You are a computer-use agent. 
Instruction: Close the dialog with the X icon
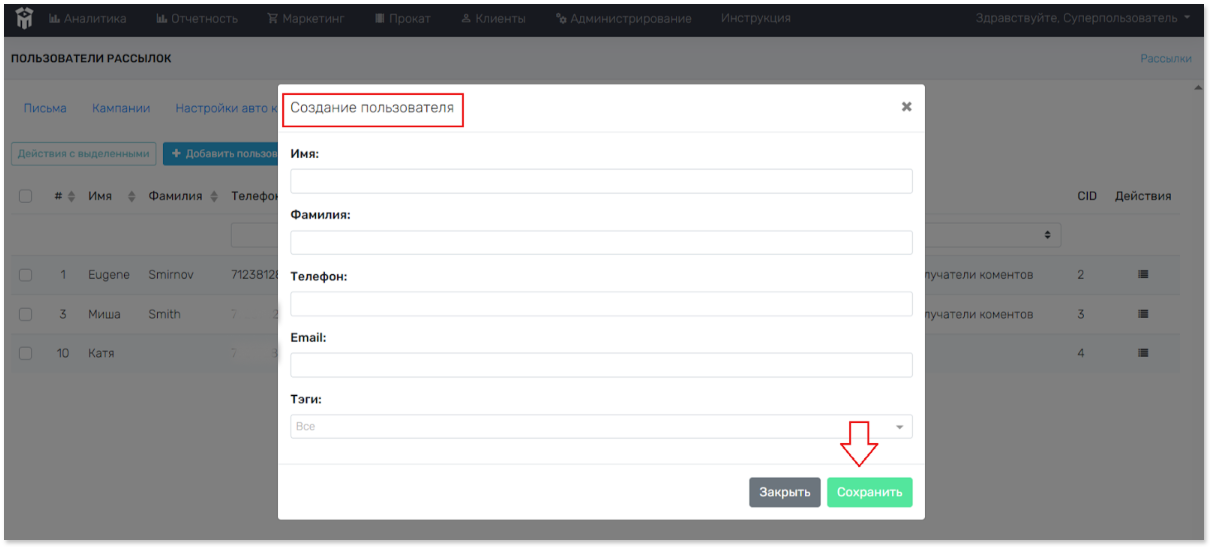click(906, 107)
